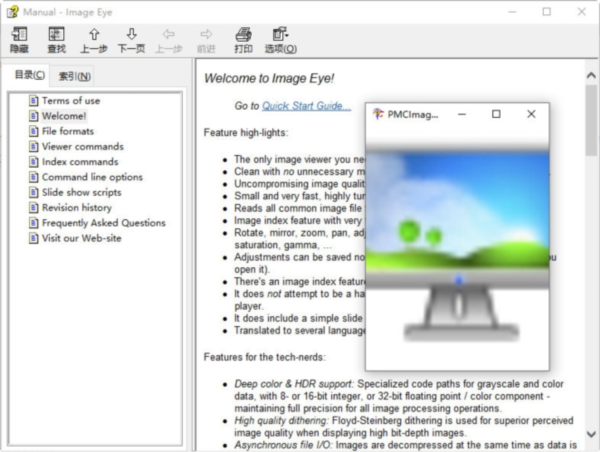Viewport: 600px width, 452px height.
Task: Open the Terms of use topic
Action: 71,101
